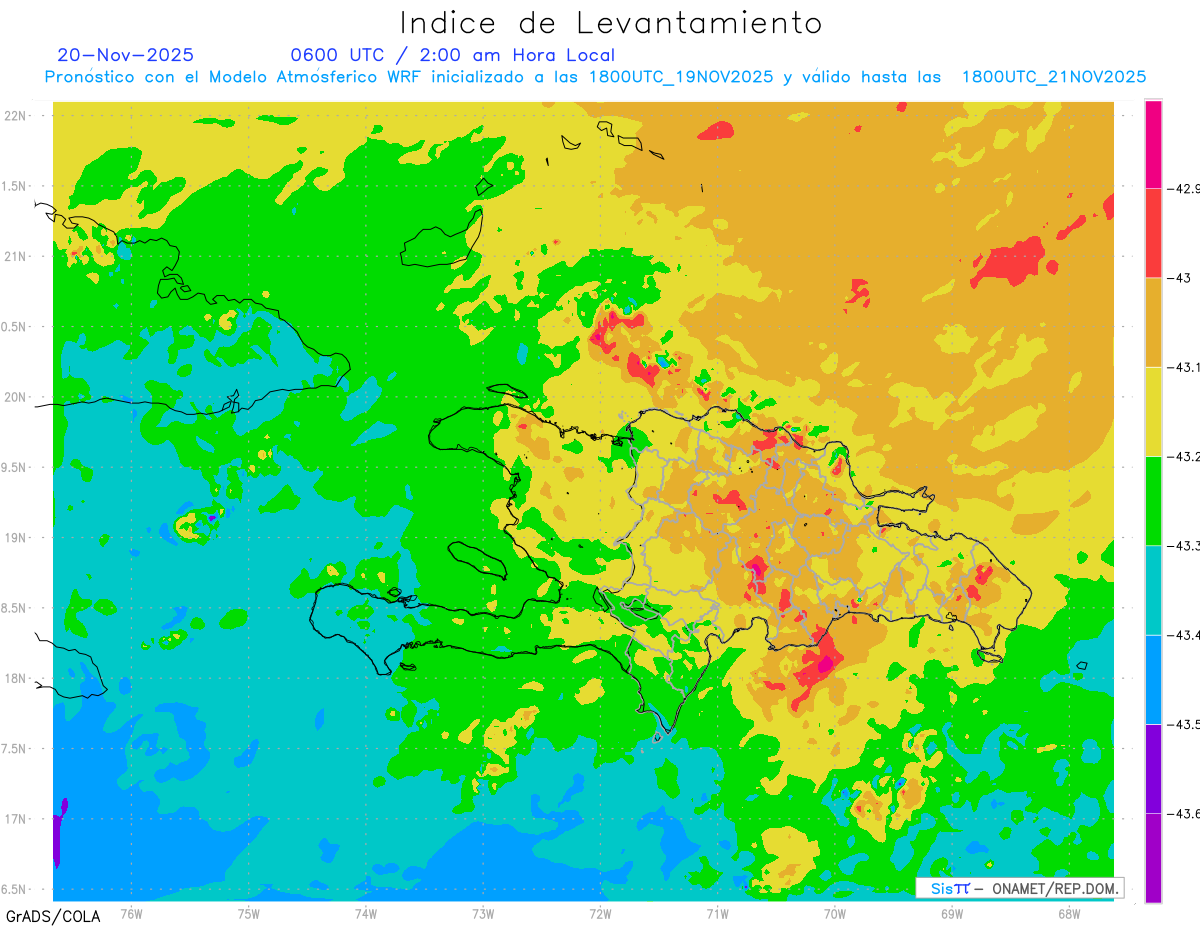The width and height of the screenshot is (1200, 927).
Task: Pick the violet swatch at color bar bottom
Action: 1153,858
